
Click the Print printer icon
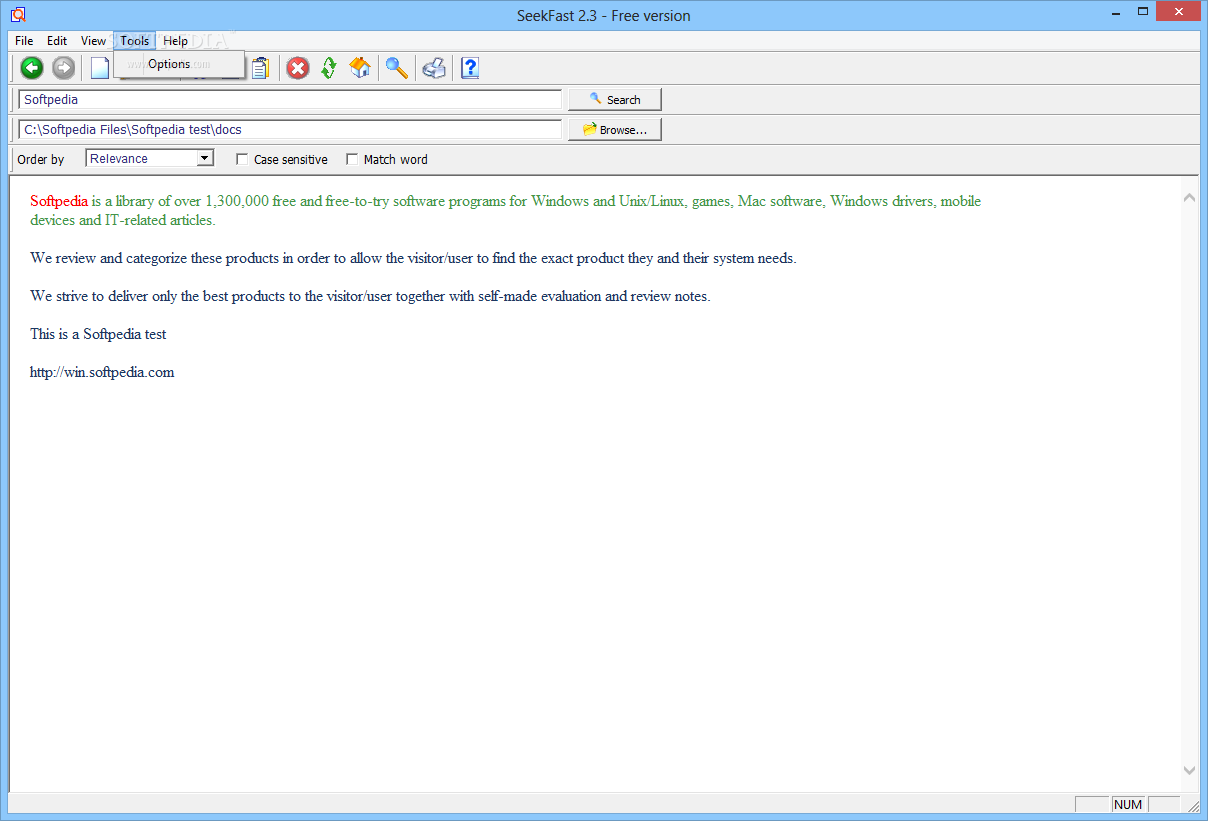click(x=434, y=68)
